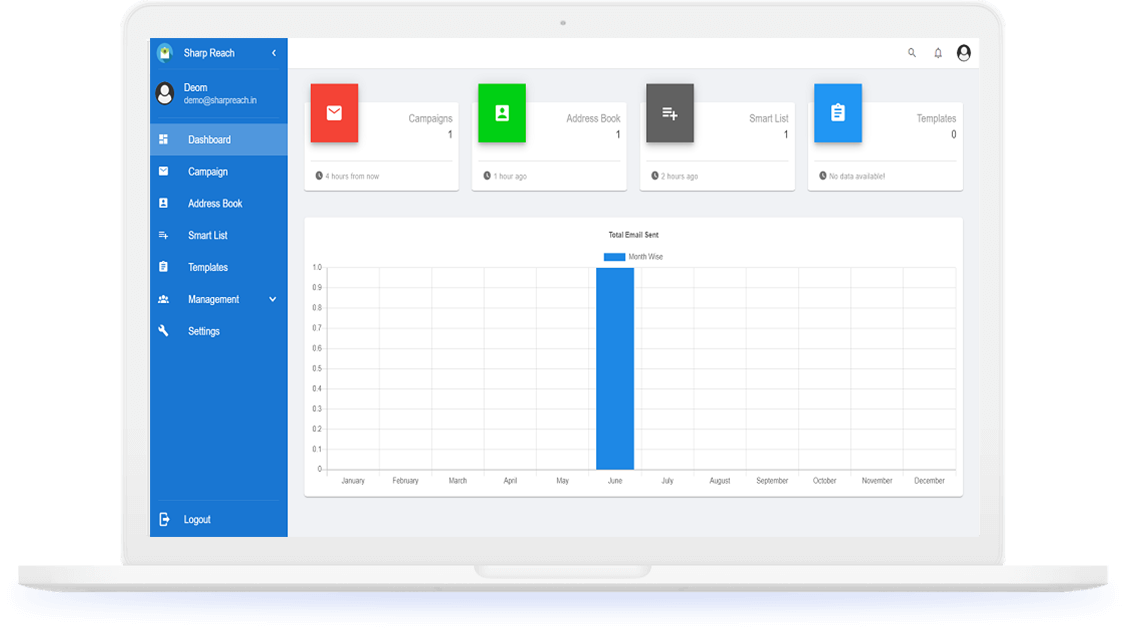This screenshot has width=1126, height=630.
Task: Click the Logout link text
Action: (x=197, y=520)
